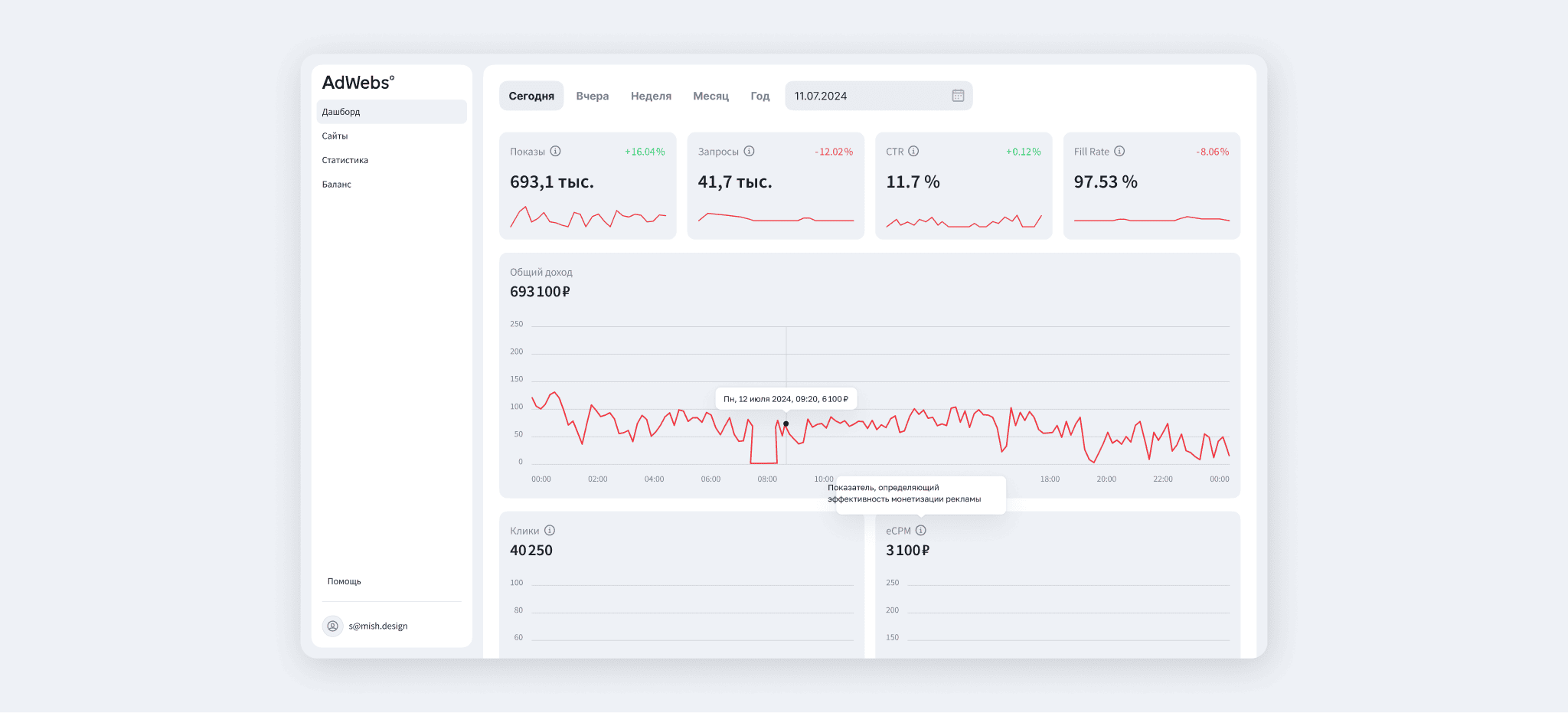Viewport: 1568px width, 713px height.
Task: Show statistics for Год
Action: coord(759,96)
